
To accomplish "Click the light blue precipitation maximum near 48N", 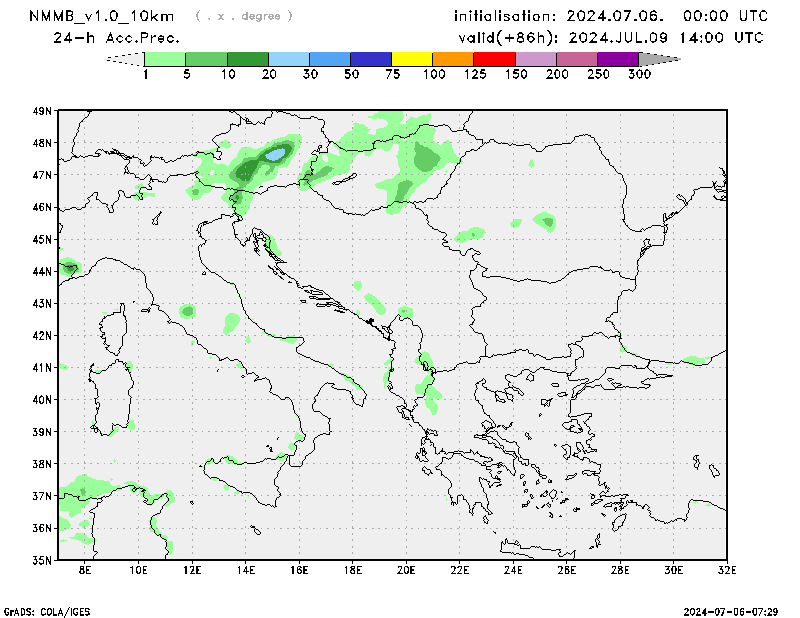I will coord(274,155).
